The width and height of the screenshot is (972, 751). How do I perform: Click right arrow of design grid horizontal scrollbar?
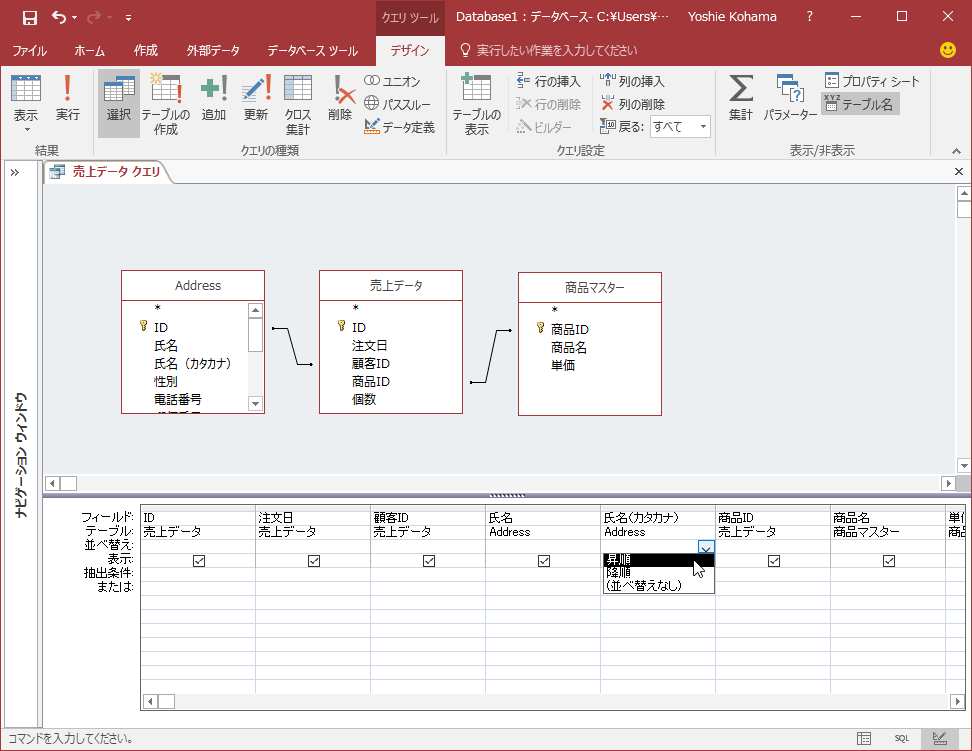957,701
